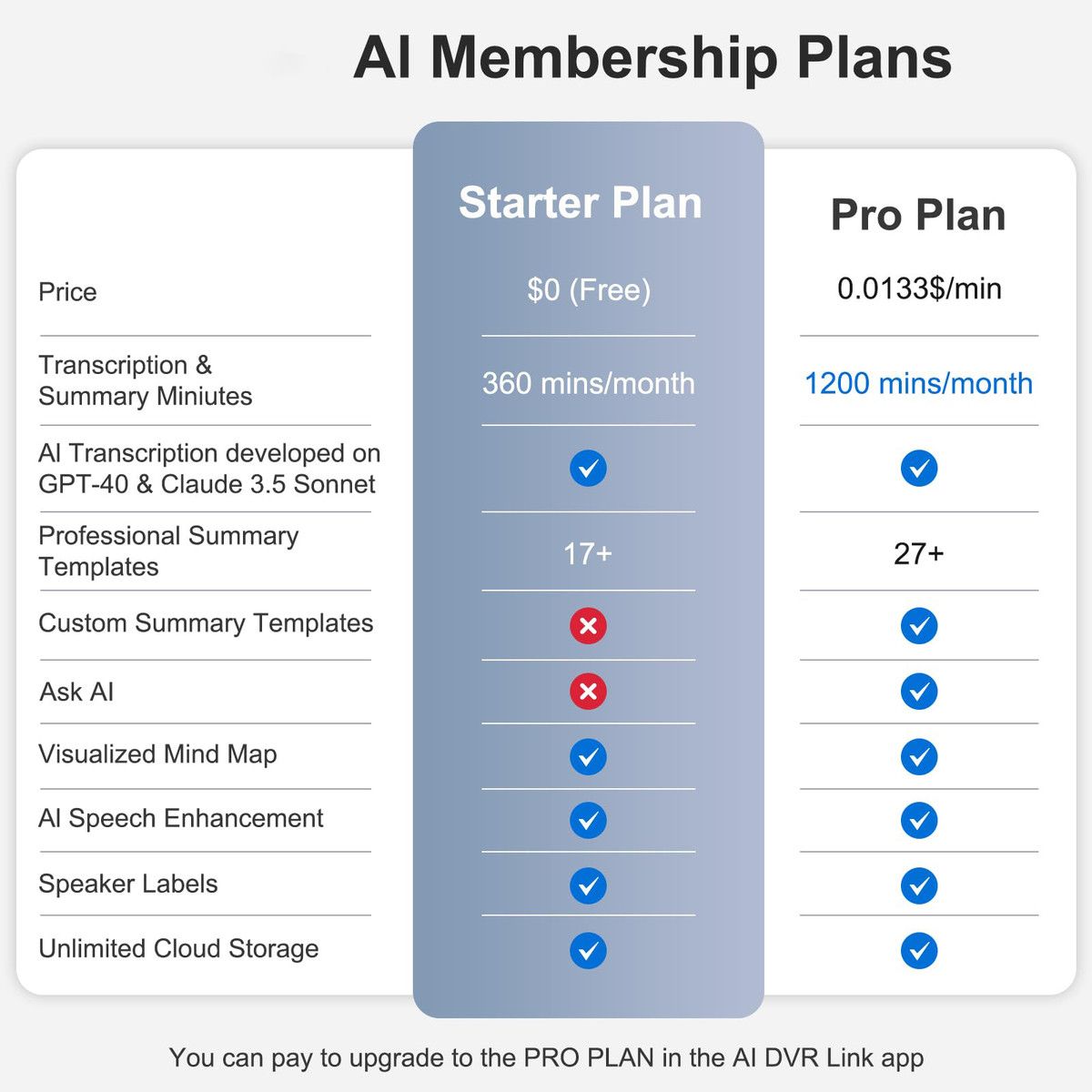
Task: Click the 360 mins/month value
Action: 588,383
